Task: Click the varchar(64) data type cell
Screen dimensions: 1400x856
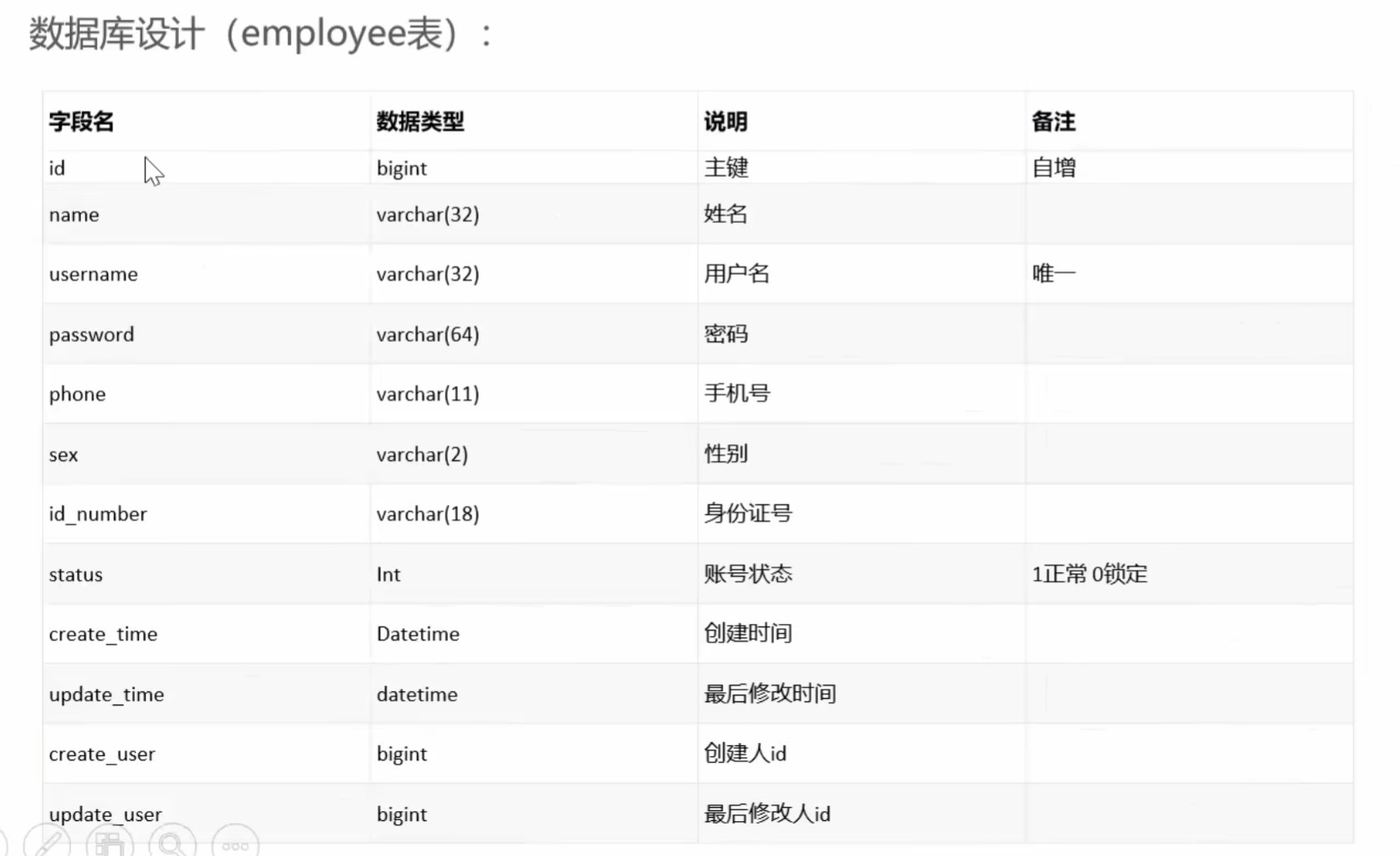Action: point(428,334)
